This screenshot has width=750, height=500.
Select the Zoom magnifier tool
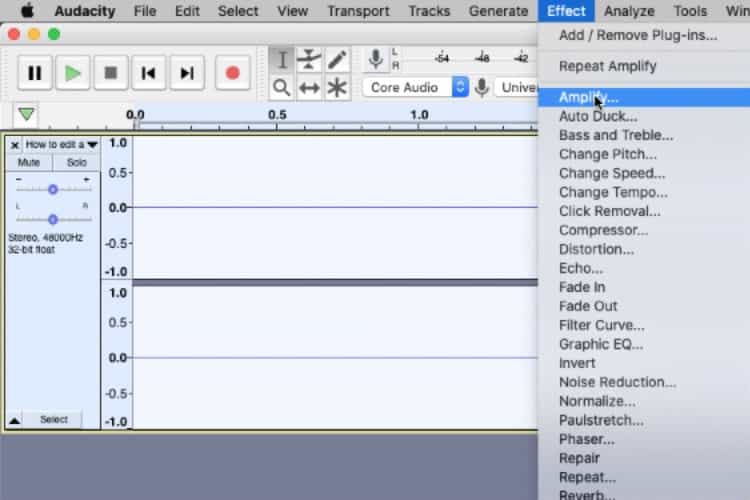point(282,88)
